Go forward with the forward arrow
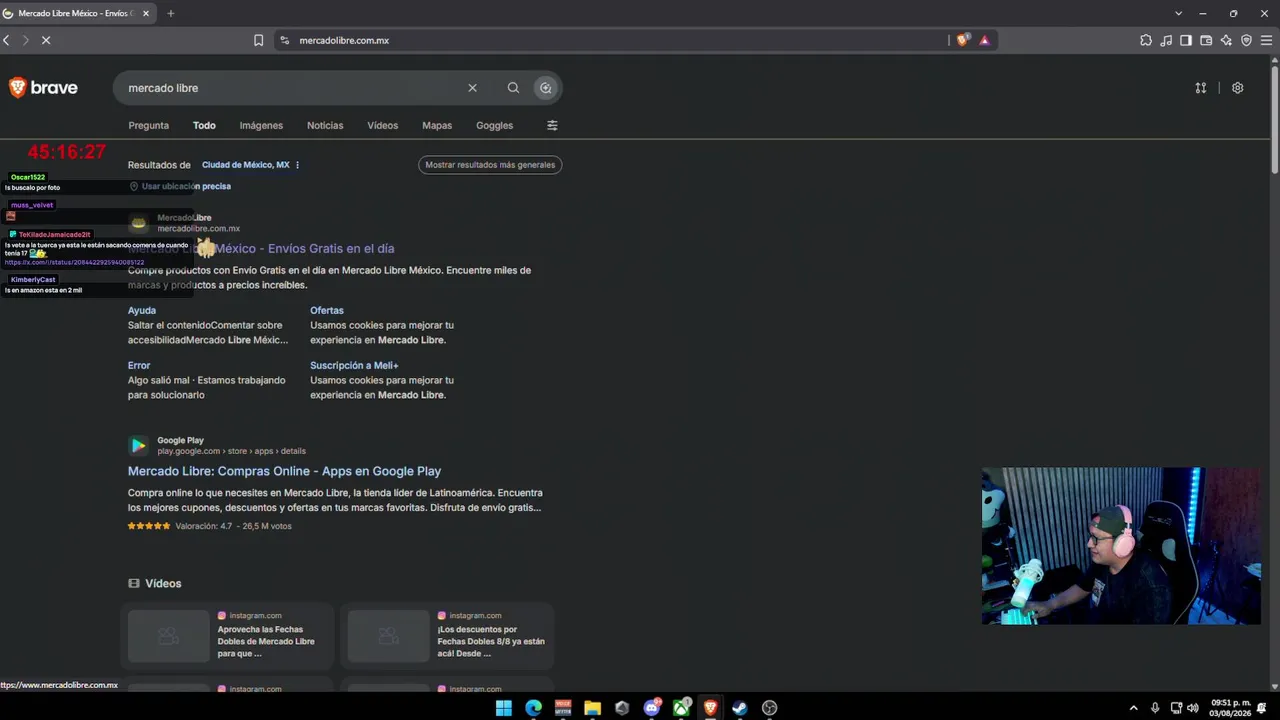 click(25, 40)
